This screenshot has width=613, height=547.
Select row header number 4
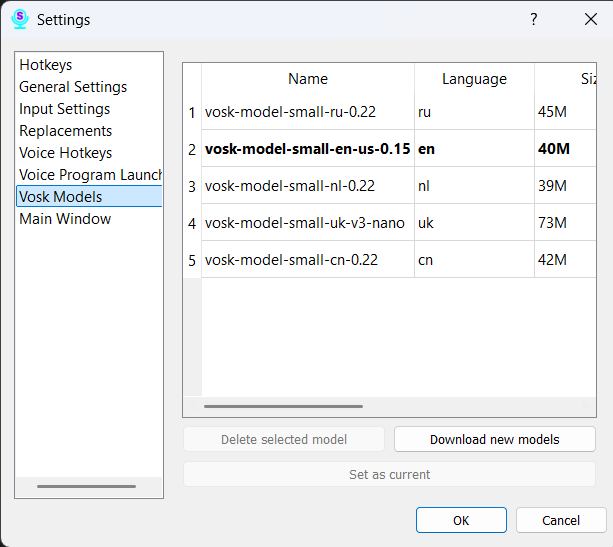coord(192,224)
